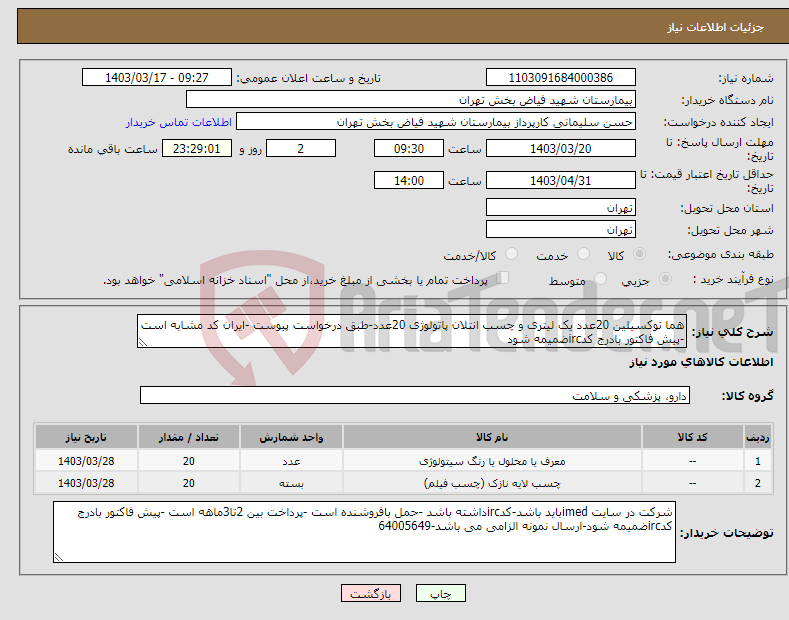This screenshot has width=789, height=620.
Task: Click item name معرف یا محلول یا رنگ سیتولوژی
Action: click(x=492, y=461)
